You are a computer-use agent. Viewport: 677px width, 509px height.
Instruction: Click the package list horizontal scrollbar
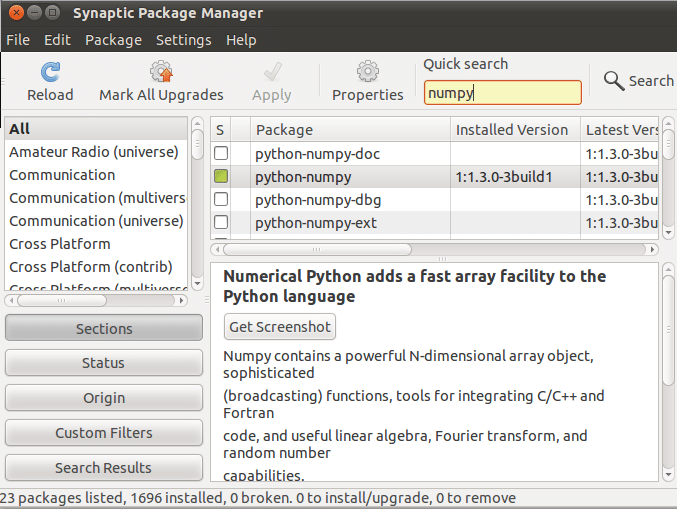point(400,249)
